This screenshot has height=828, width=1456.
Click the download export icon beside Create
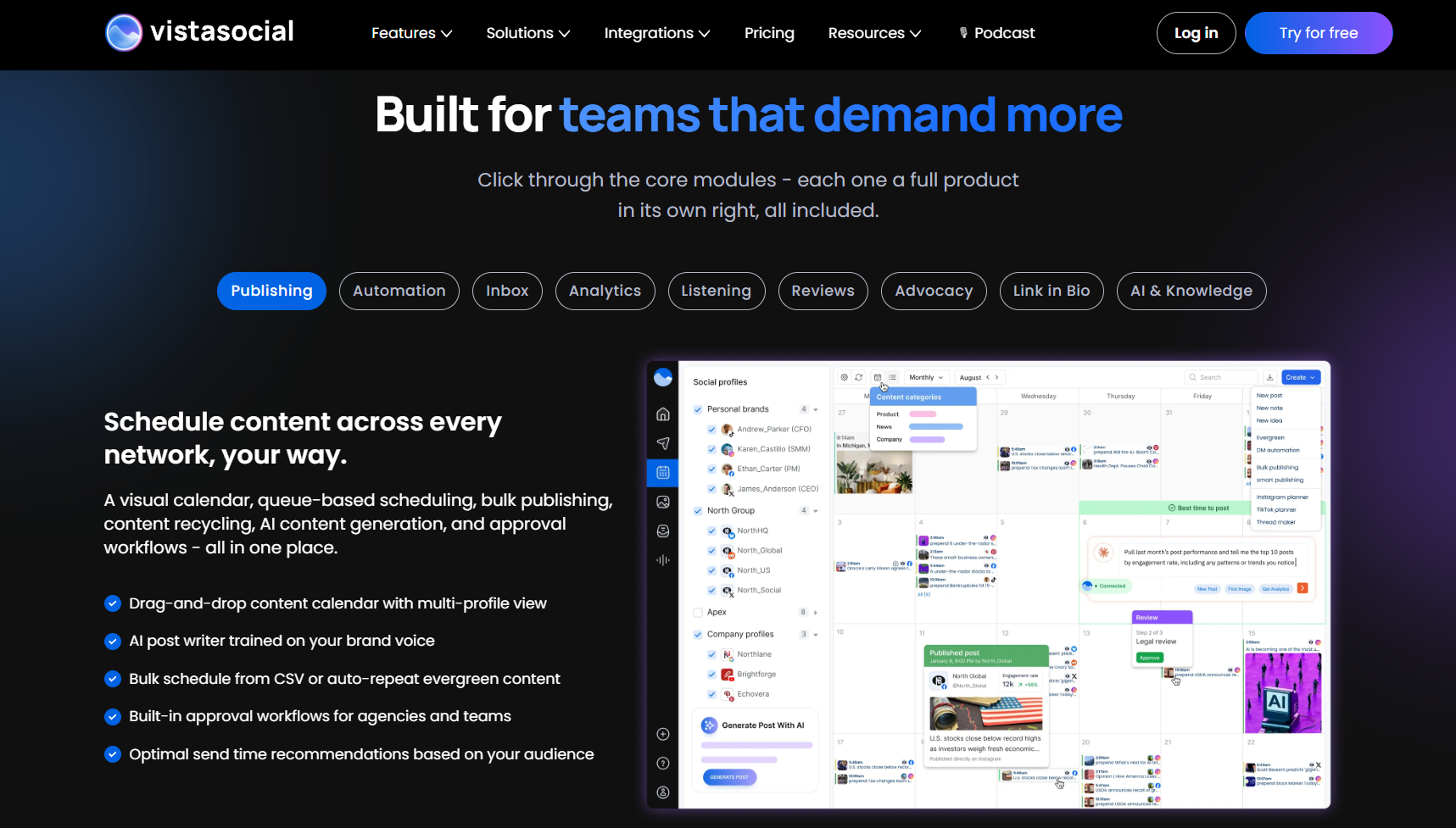coord(1269,377)
